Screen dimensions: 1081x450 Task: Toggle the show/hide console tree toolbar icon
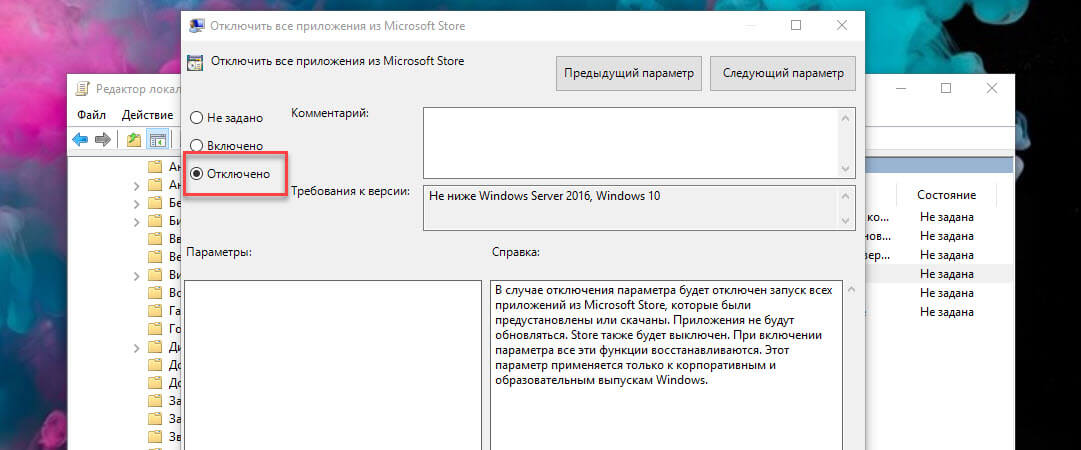click(x=158, y=140)
